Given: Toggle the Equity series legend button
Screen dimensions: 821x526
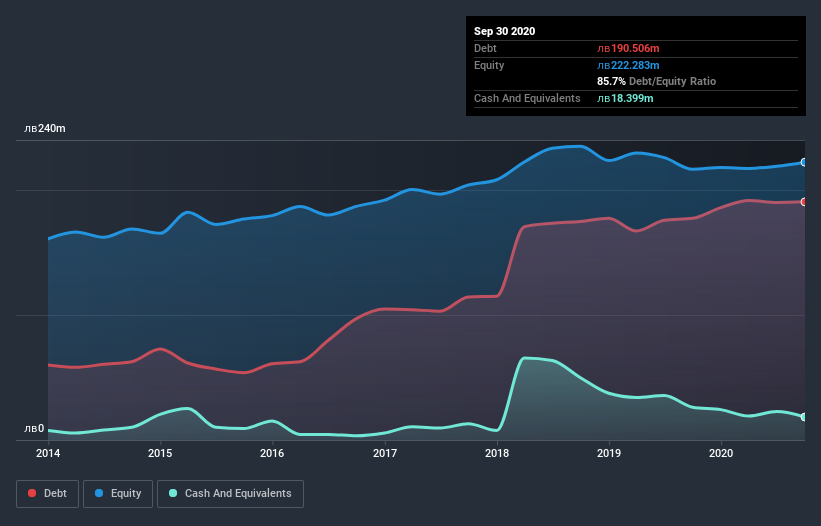Looking at the screenshot, I should tap(118, 494).
